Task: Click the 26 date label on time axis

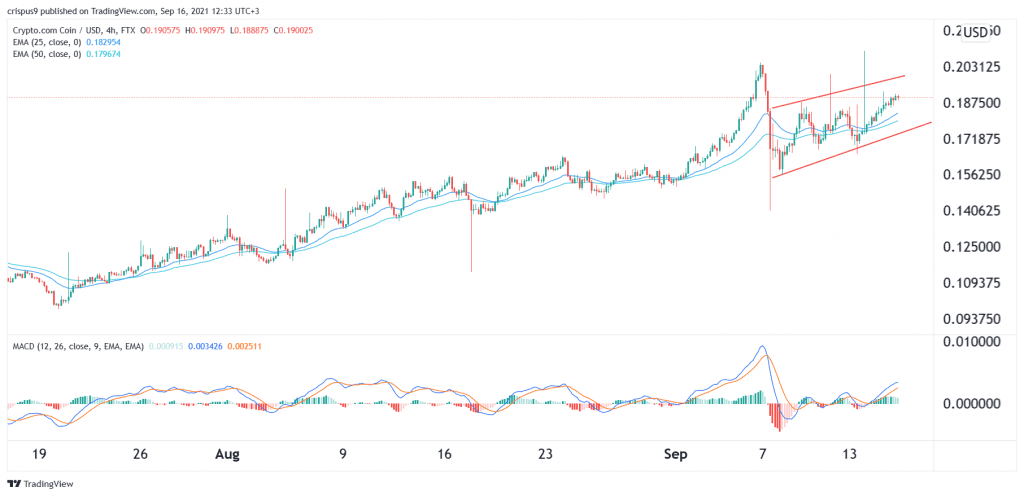Action: (x=142, y=455)
